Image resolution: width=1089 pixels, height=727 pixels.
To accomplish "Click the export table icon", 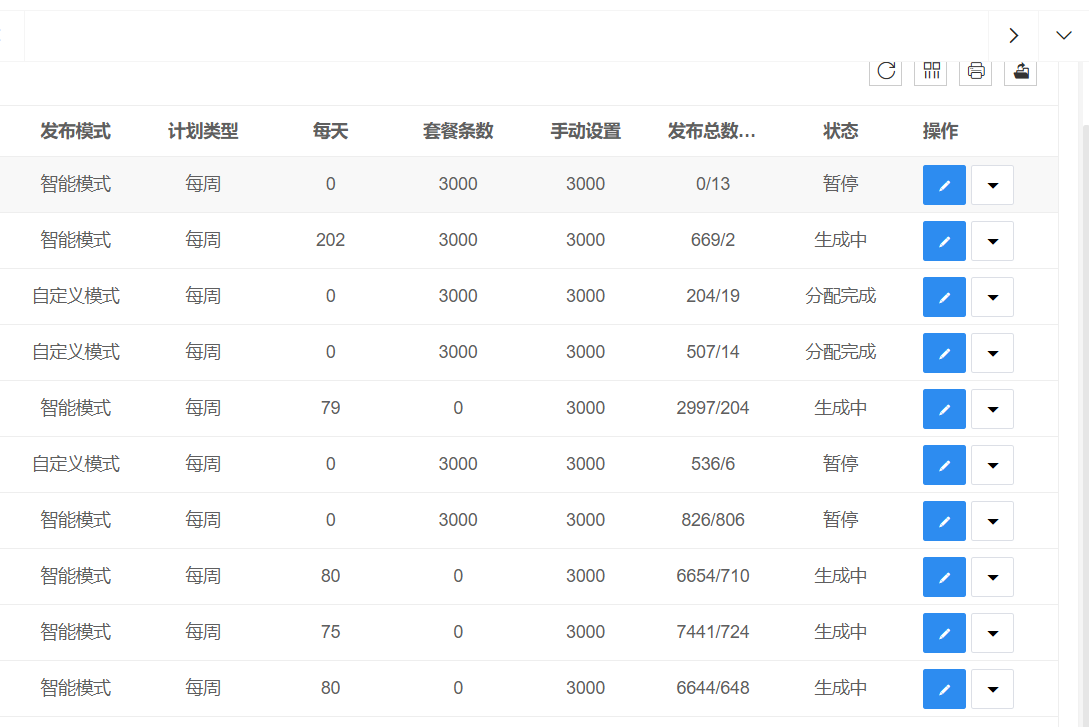I will (1021, 71).
